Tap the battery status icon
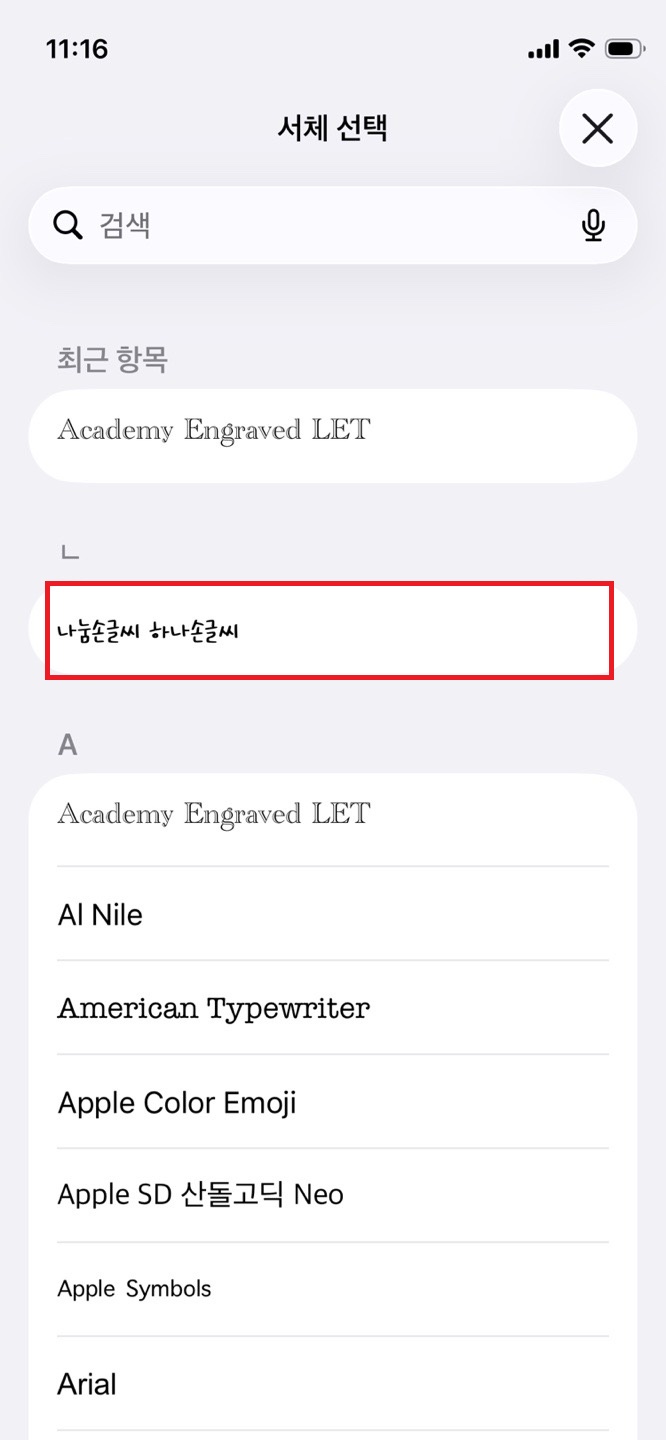Image resolution: width=666 pixels, height=1440 pixels. click(624, 48)
